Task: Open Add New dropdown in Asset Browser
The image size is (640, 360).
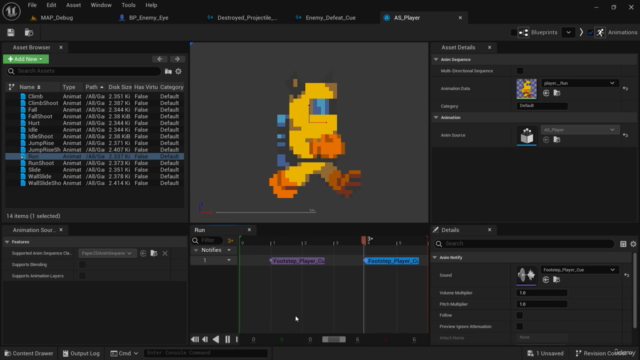Action: 26,59
